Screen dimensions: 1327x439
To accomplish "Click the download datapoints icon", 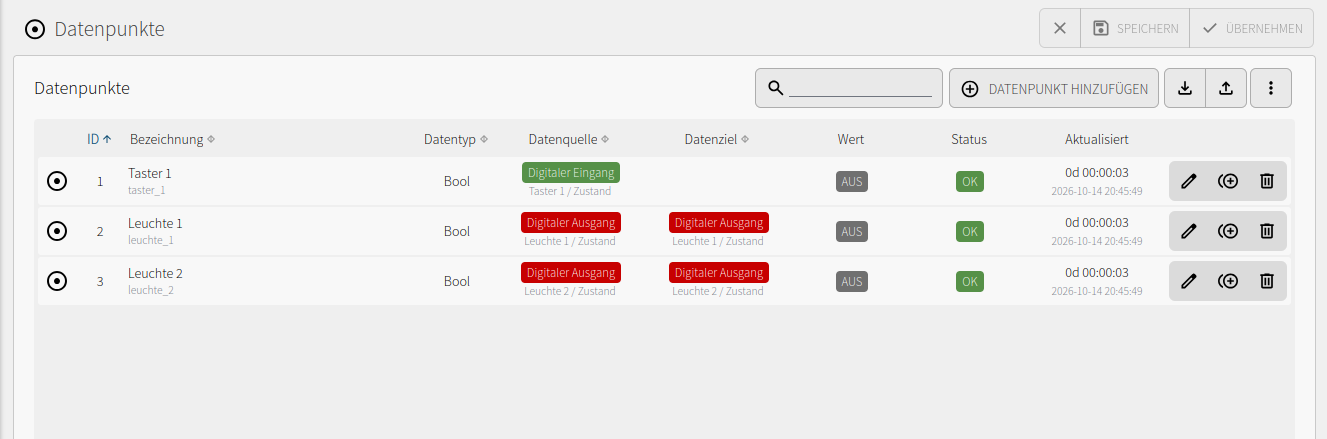I will tap(1185, 88).
